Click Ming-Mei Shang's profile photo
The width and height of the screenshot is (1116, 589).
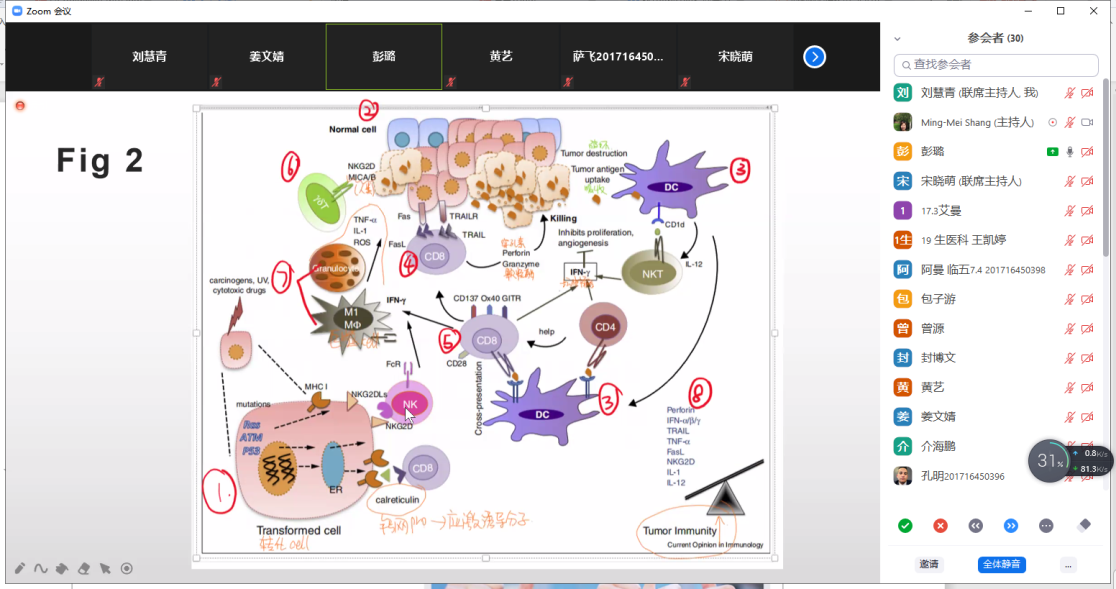pos(902,122)
